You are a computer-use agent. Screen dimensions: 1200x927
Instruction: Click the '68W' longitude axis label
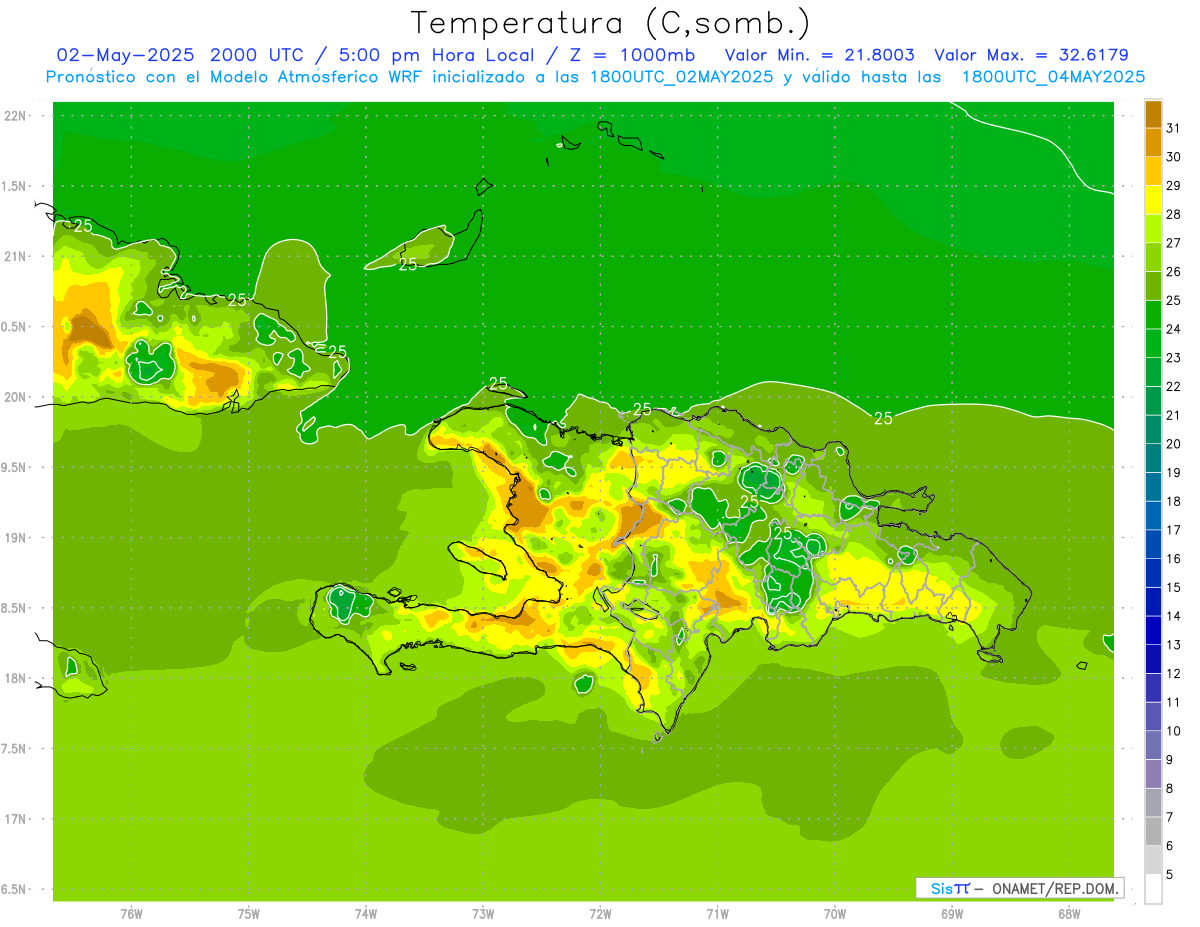(1069, 913)
